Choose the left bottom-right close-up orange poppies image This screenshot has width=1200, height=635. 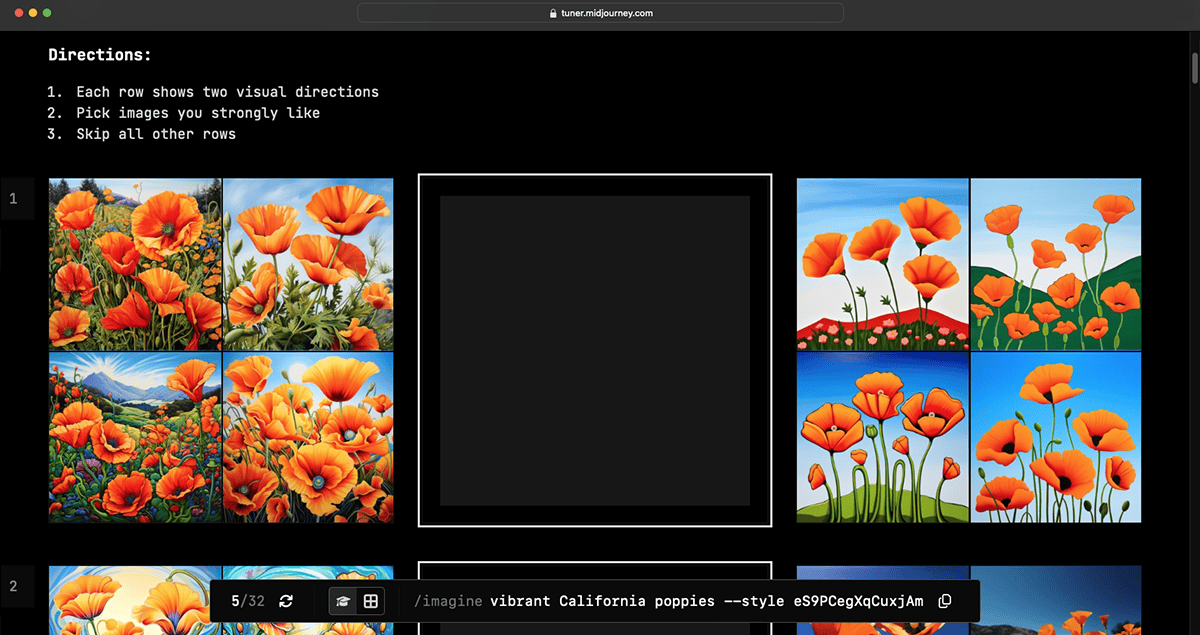[x=308, y=437]
